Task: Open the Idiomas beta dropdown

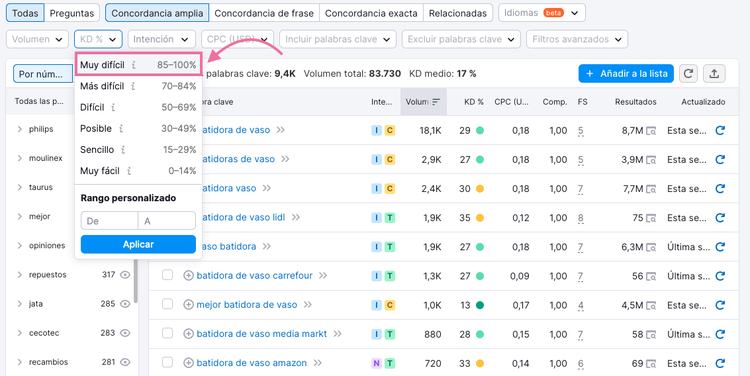Action: 541,13
